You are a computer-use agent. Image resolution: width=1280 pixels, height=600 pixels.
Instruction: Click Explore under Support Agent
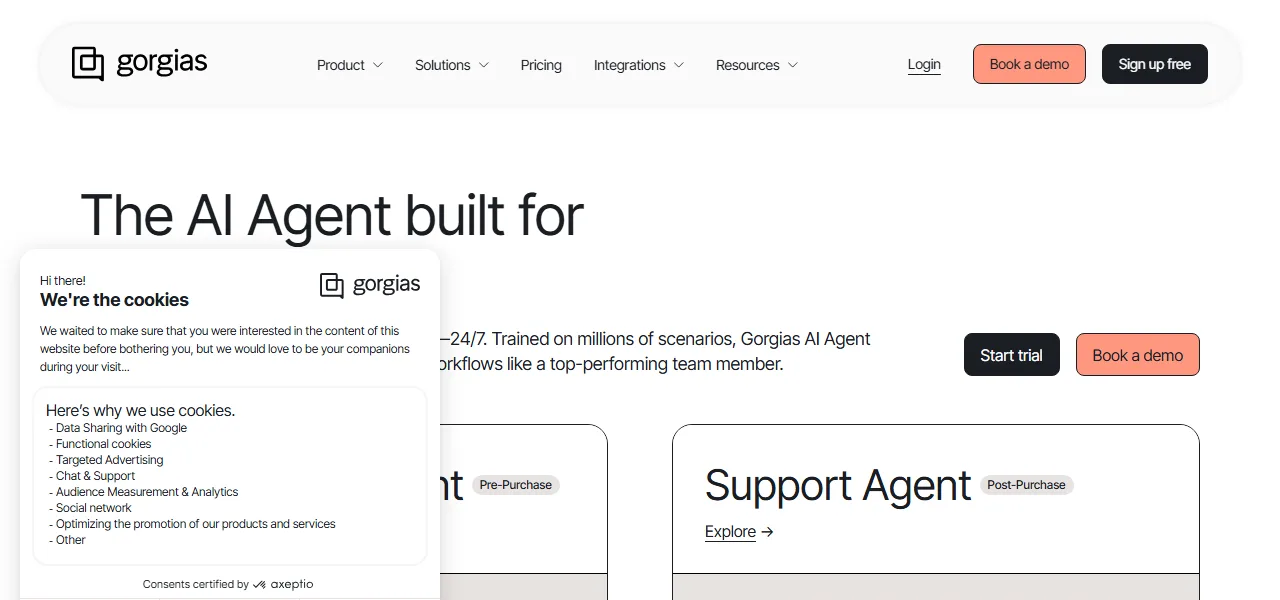pyautogui.click(x=739, y=532)
